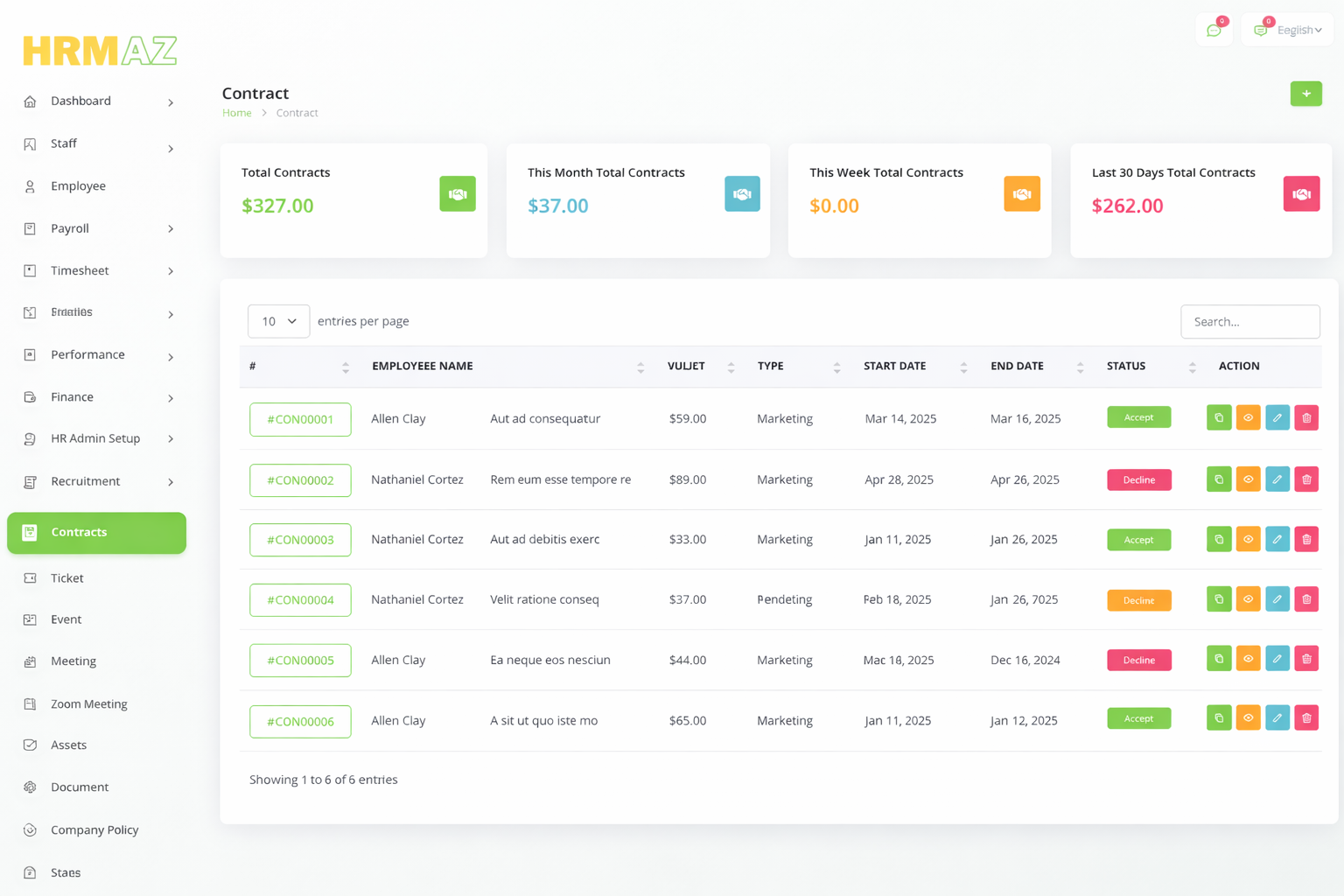Click the Home breadcrumb link
The image size is (1344, 896).
coord(236,113)
